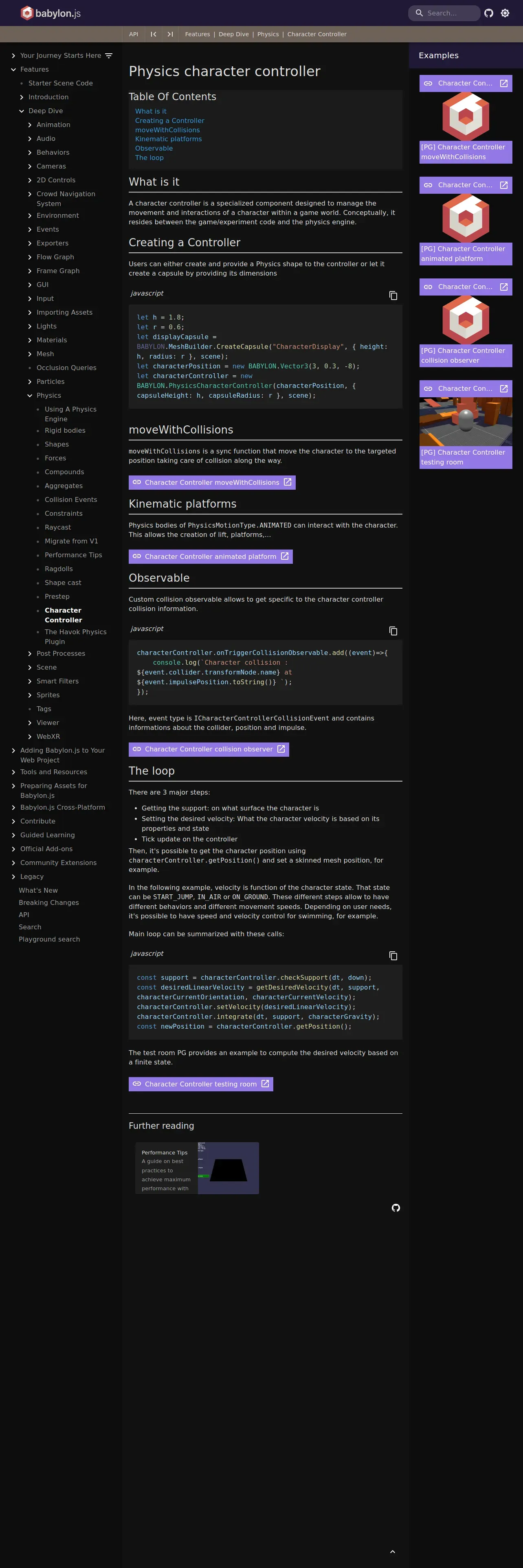Toggle the dark/light theme icon
523x1568 pixels.
[505, 13]
